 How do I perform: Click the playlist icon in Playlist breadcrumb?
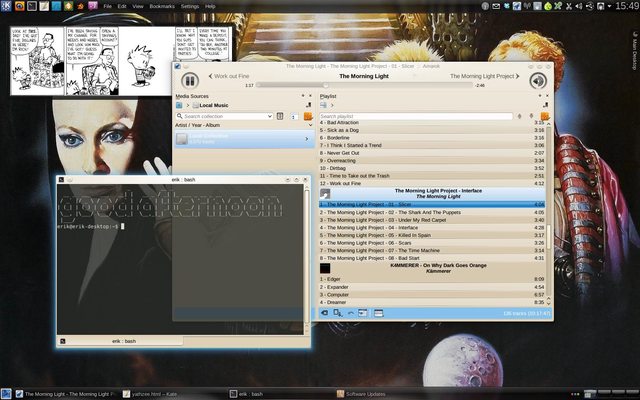323,105
